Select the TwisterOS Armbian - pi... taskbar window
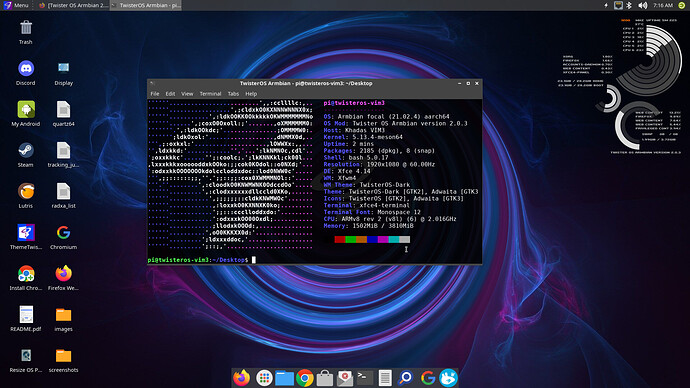The image size is (690, 388). [x=146, y=5]
